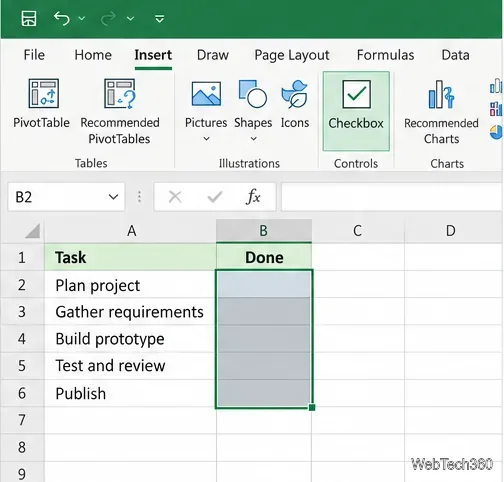Expand the Name Box dropdown

coord(113,197)
